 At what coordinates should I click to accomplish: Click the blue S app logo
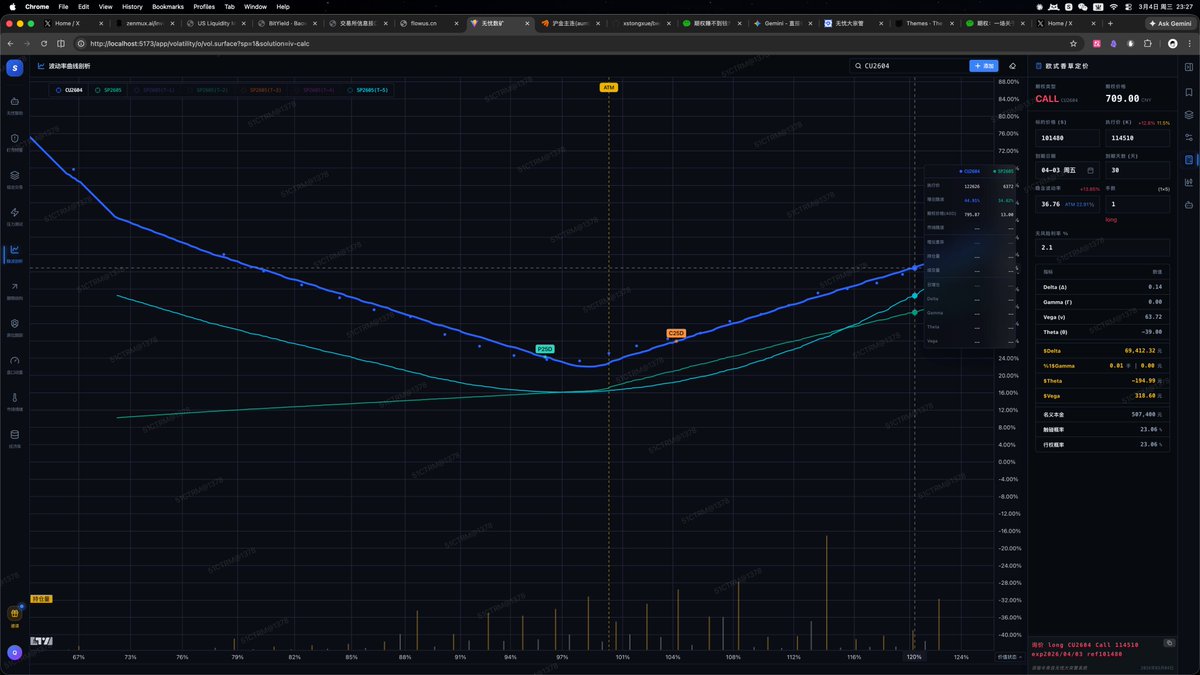click(14, 67)
